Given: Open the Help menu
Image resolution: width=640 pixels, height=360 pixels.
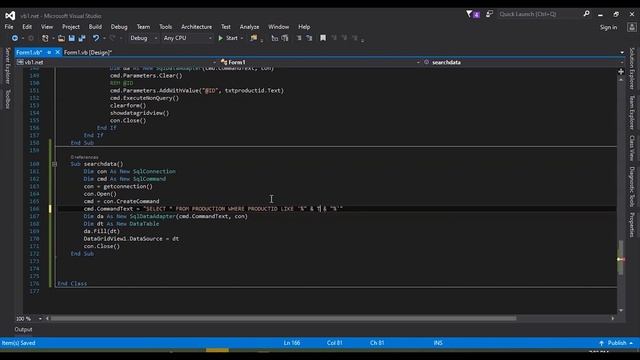Looking at the screenshot, I should pyautogui.click(x=304, y=27).
